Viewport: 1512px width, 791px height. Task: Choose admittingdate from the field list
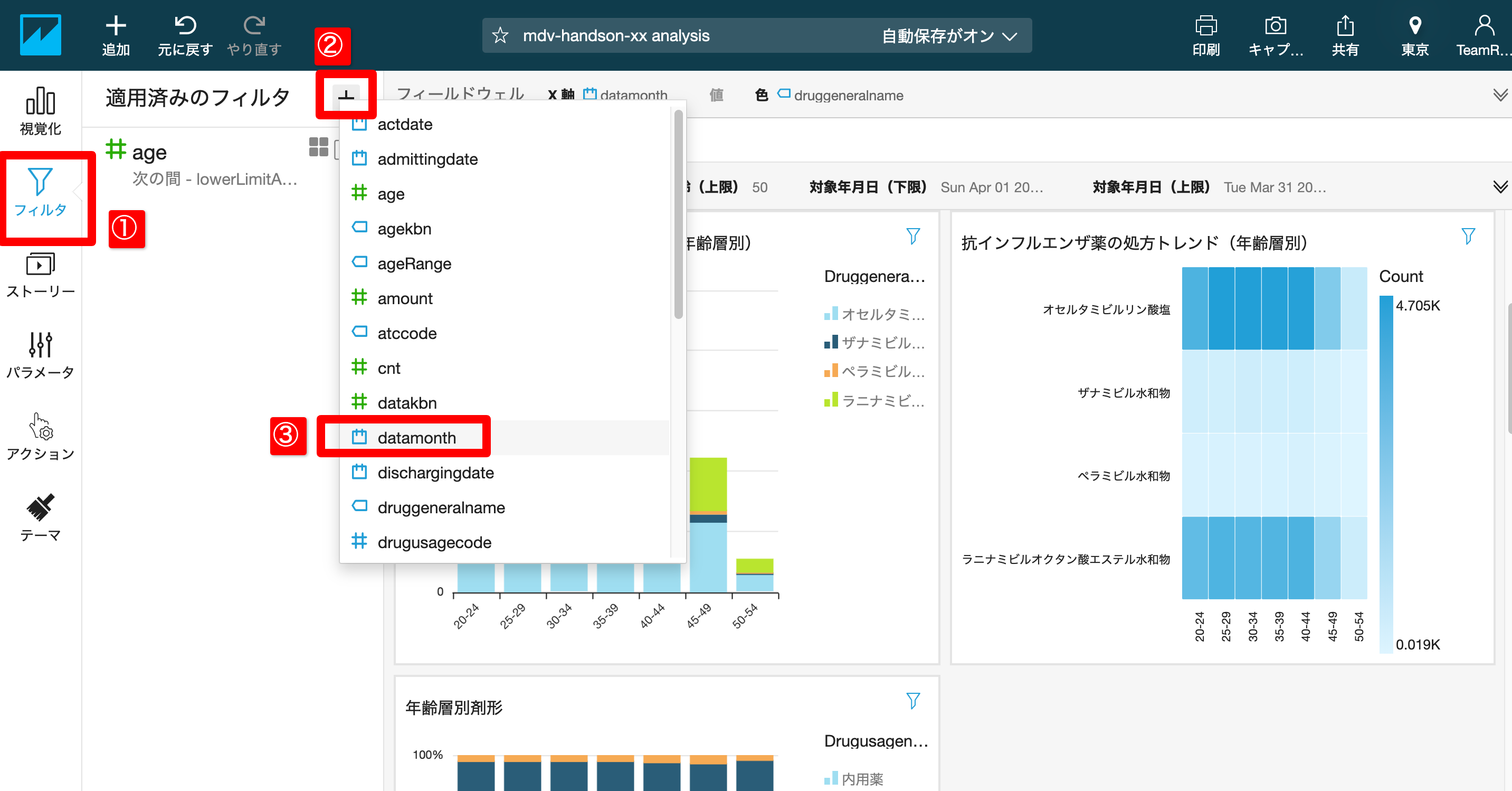[x=505, y=159]
